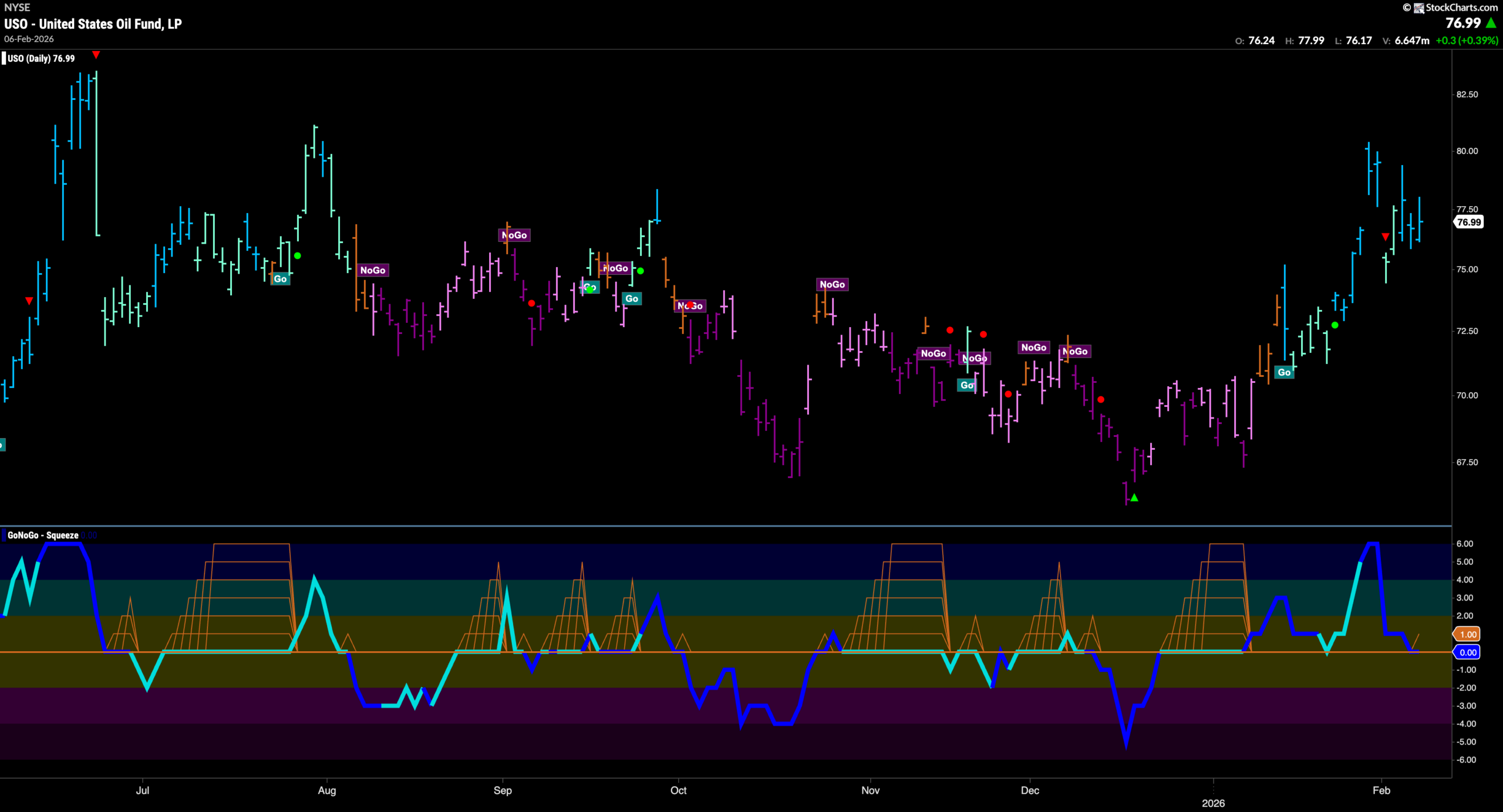Click the USO (Daily) 76.99 legend text
1503x812 pixels.
(41, 59)
